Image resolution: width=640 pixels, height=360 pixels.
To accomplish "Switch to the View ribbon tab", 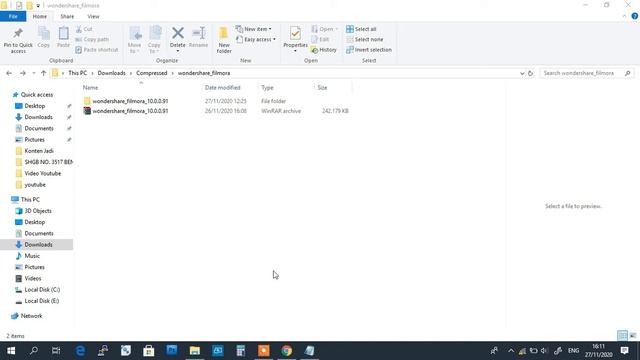I will coord(93,16).
